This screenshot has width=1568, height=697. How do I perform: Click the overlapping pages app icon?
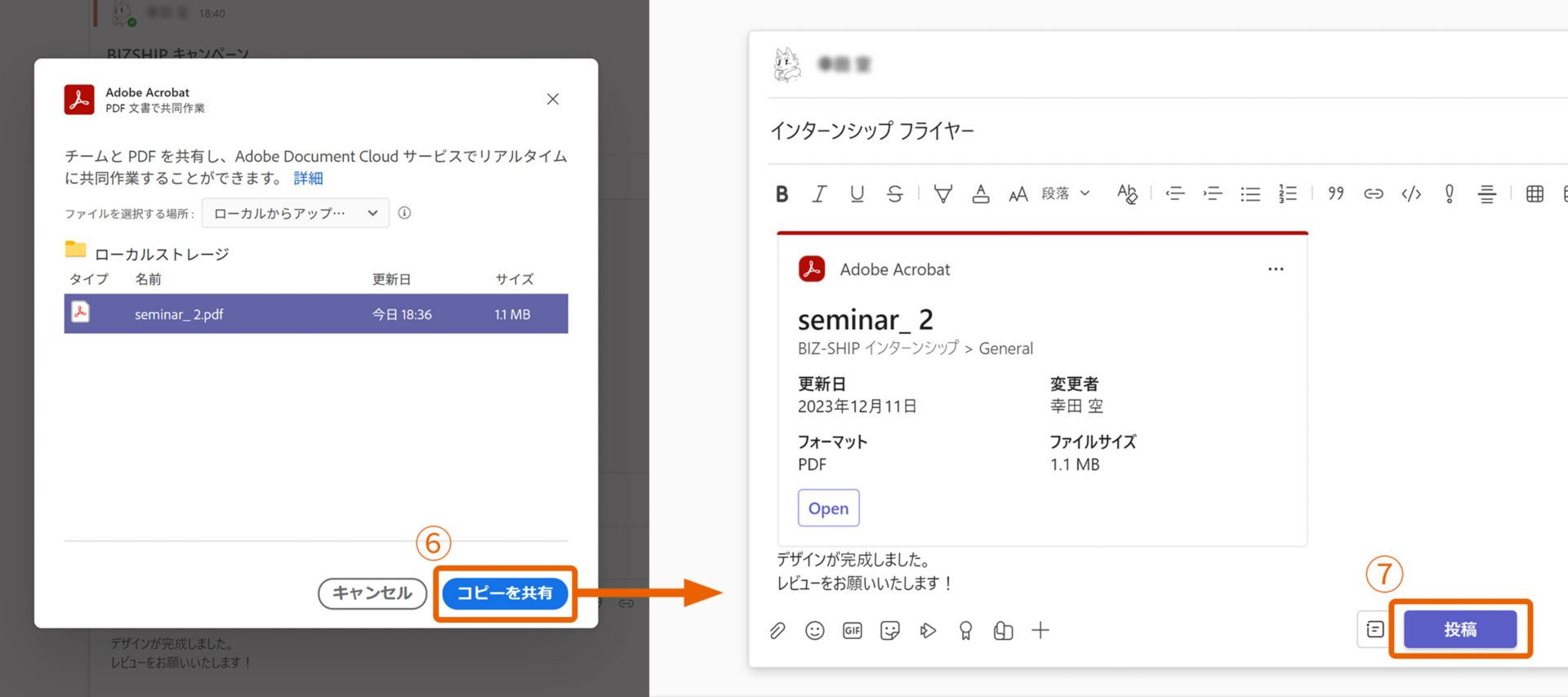pyautogui.click(x=1003, y=630)
